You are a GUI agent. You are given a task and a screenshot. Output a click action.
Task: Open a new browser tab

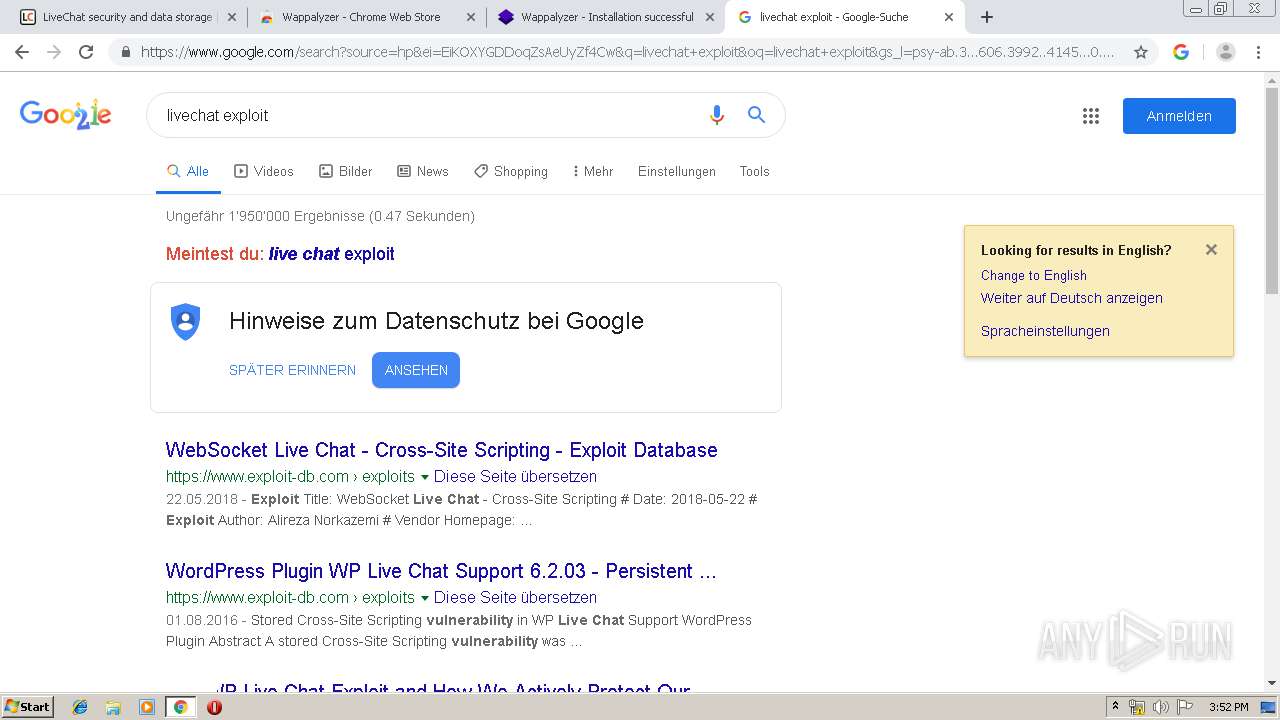[x=987, y=17]
